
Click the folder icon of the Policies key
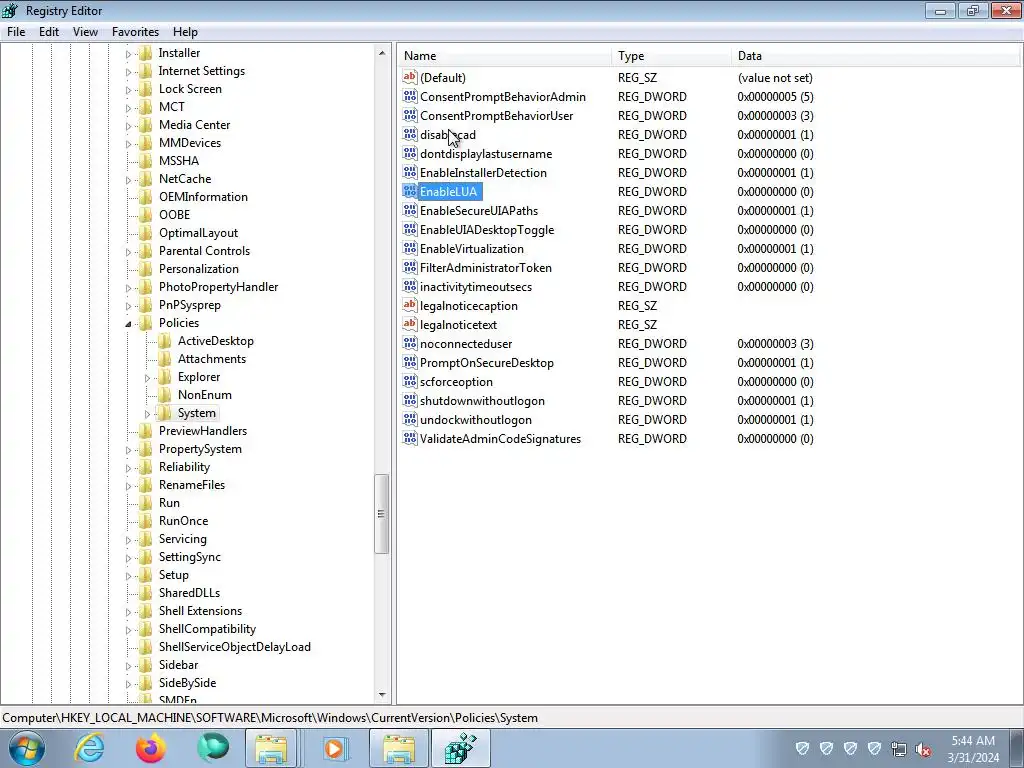click(146, 323)
